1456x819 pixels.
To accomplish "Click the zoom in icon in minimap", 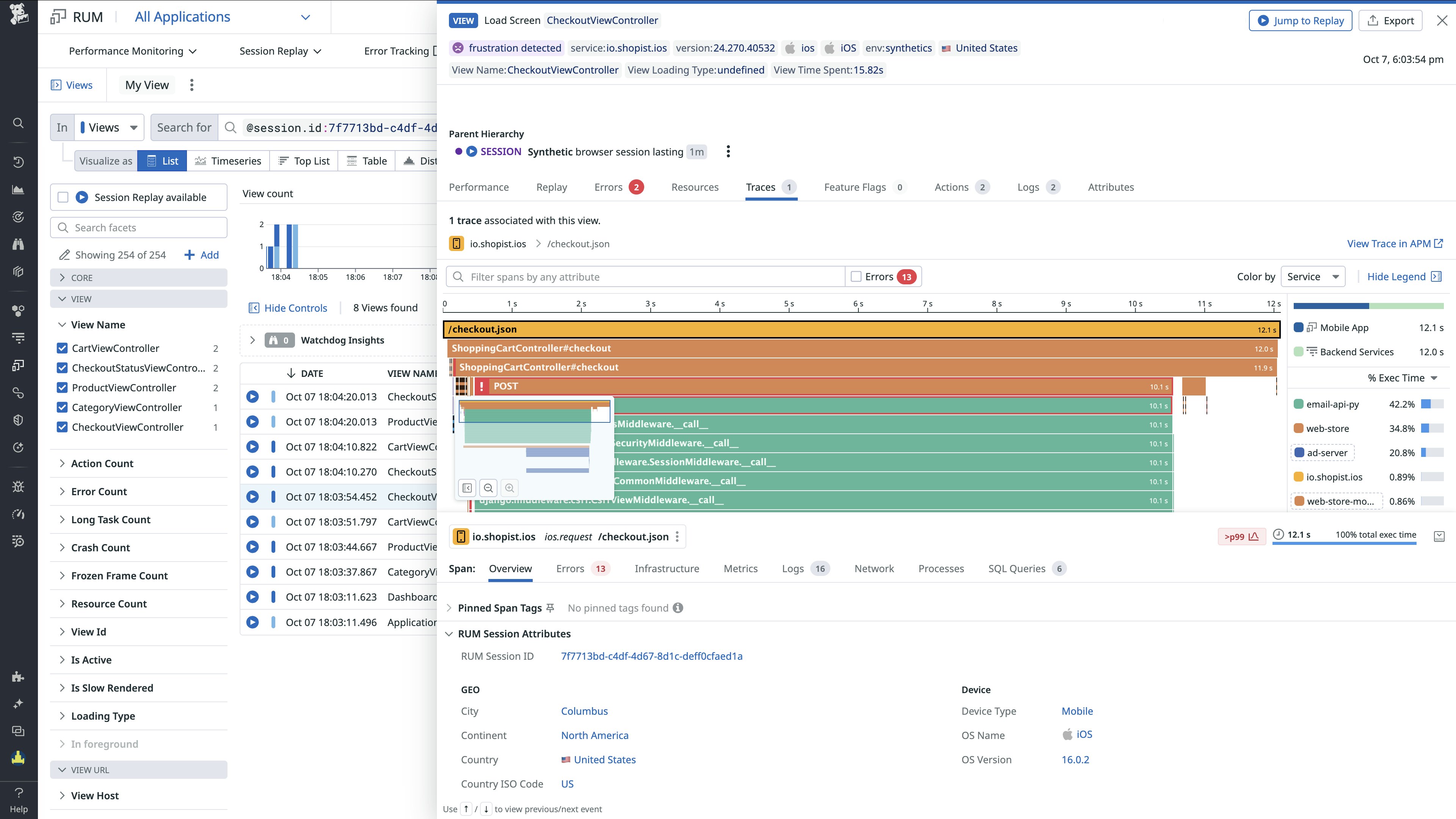I will (509, 488).
